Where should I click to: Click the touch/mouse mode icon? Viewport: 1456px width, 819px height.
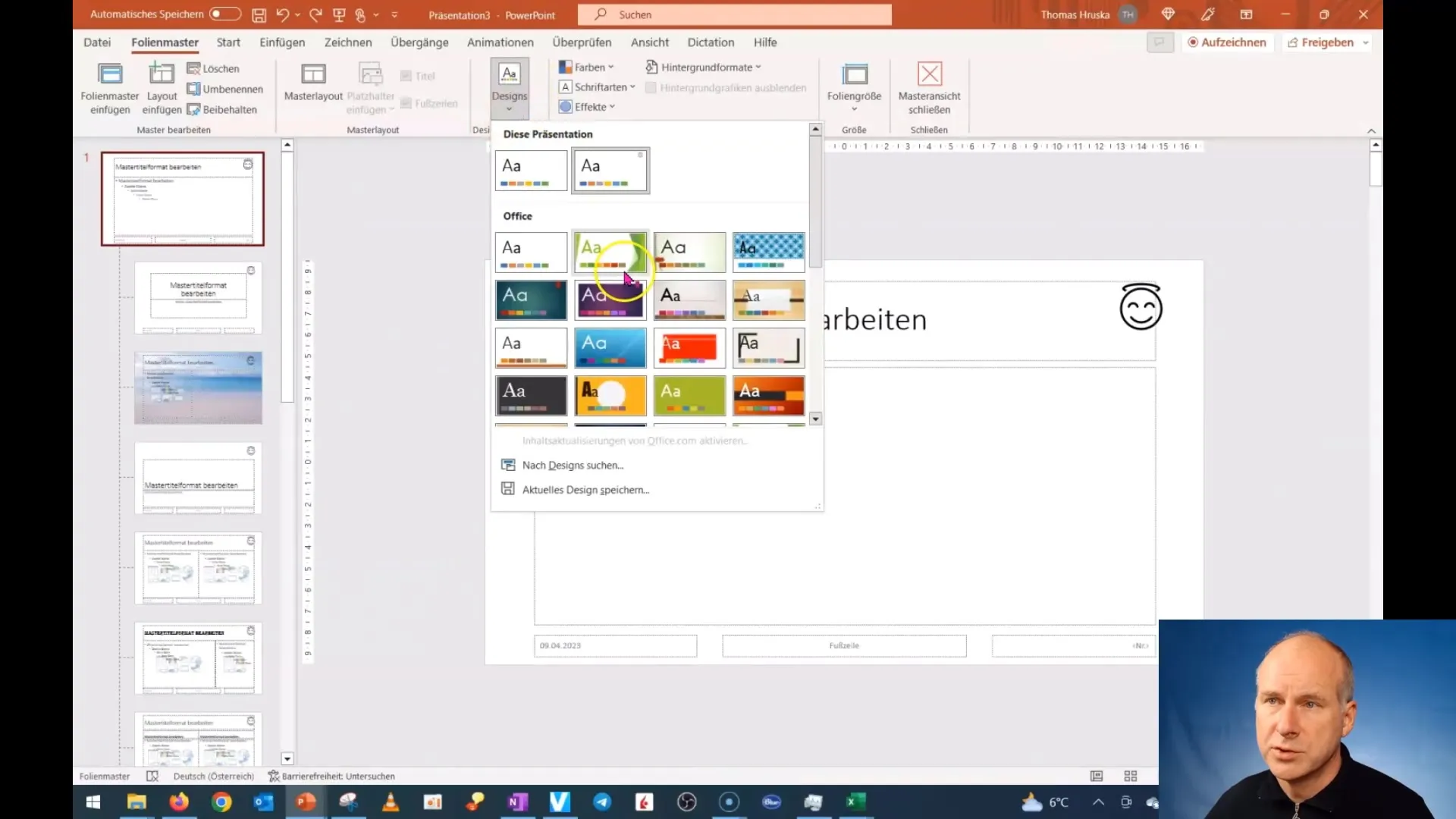[x=361, y=14]
